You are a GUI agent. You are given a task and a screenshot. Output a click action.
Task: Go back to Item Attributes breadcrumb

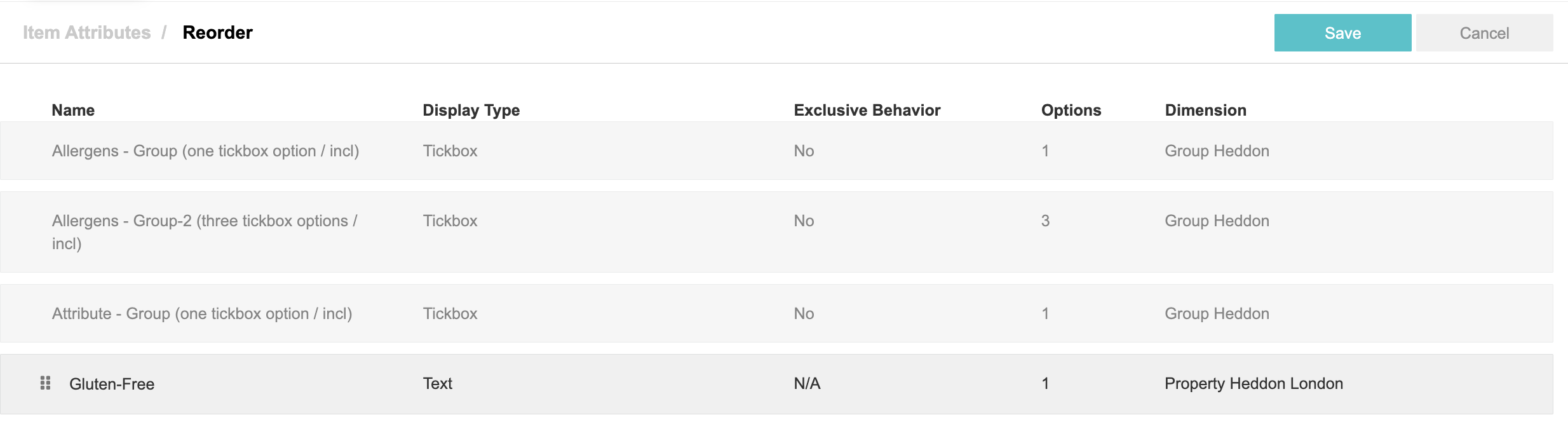tap(87, 32)
